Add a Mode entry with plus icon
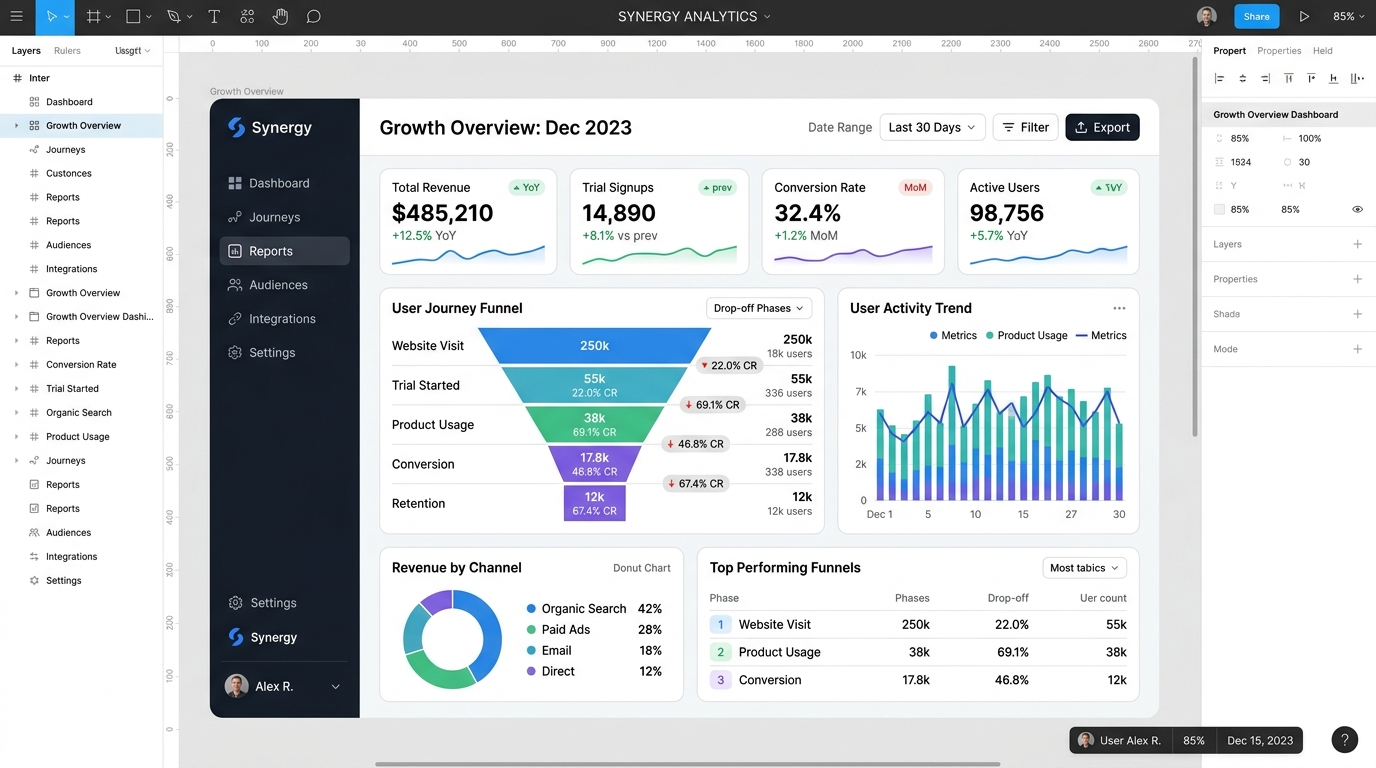Image resolution: width=1376 pixels, height=768 pixels. pos(1357,349)
